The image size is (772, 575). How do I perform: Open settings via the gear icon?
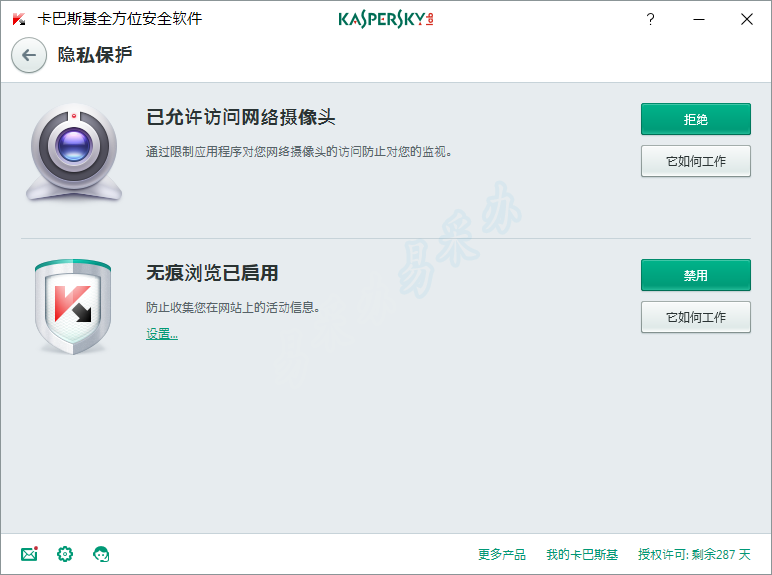point(65,554)
